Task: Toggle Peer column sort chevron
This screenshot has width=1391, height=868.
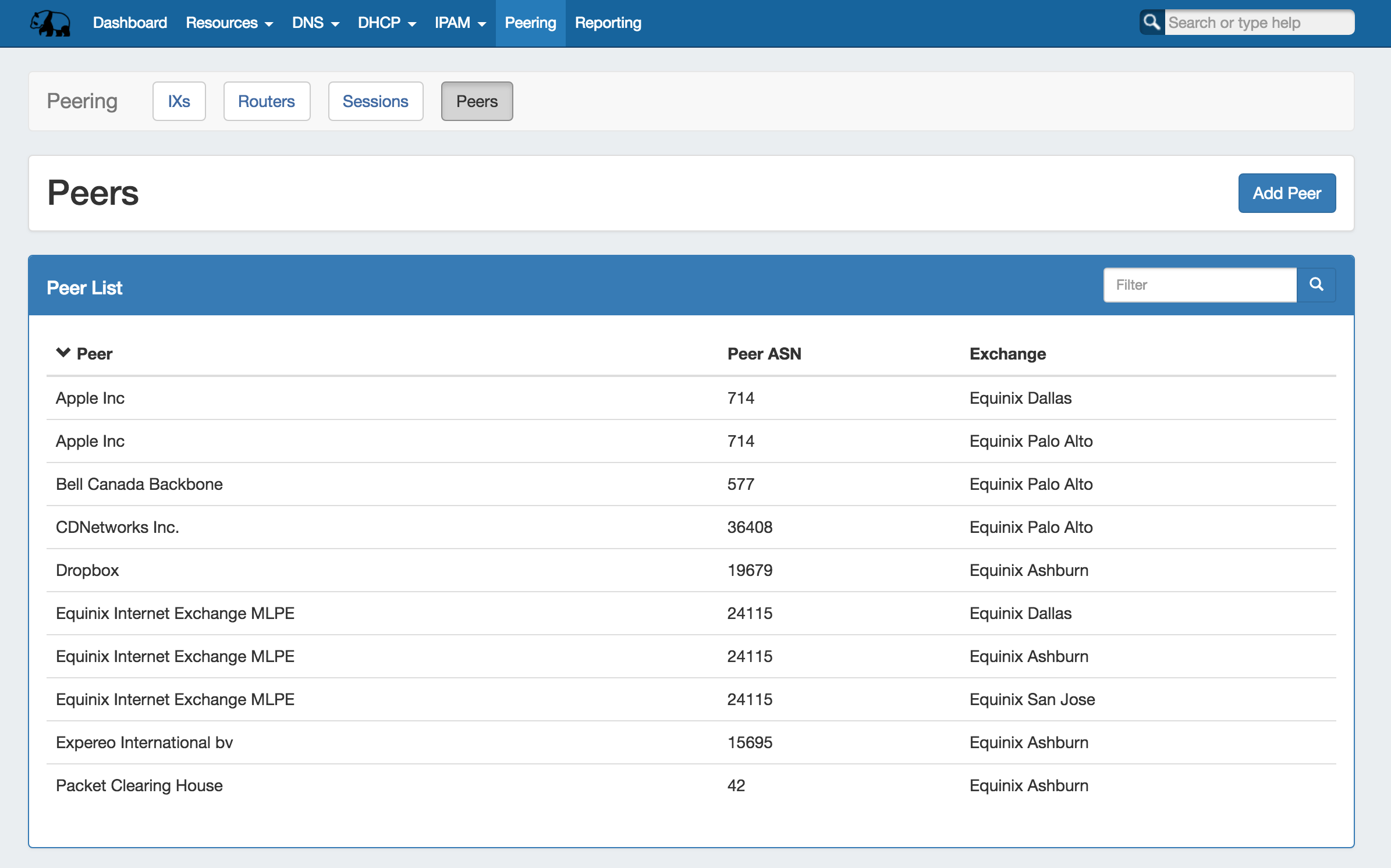Action: [x=63, y=353]
